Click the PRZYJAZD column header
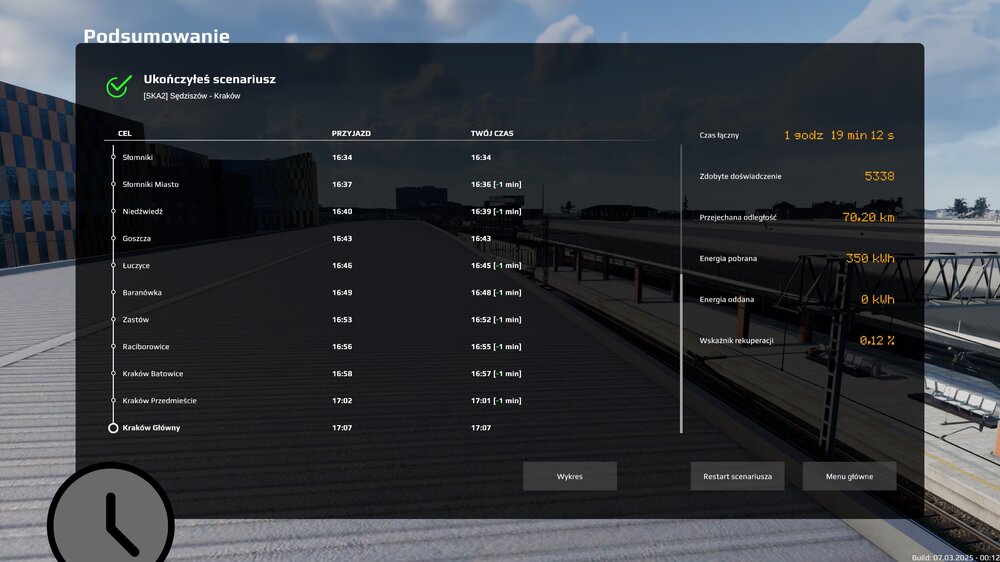Image resolution: width=1000 pixels, height=562 pixels. 351,132
